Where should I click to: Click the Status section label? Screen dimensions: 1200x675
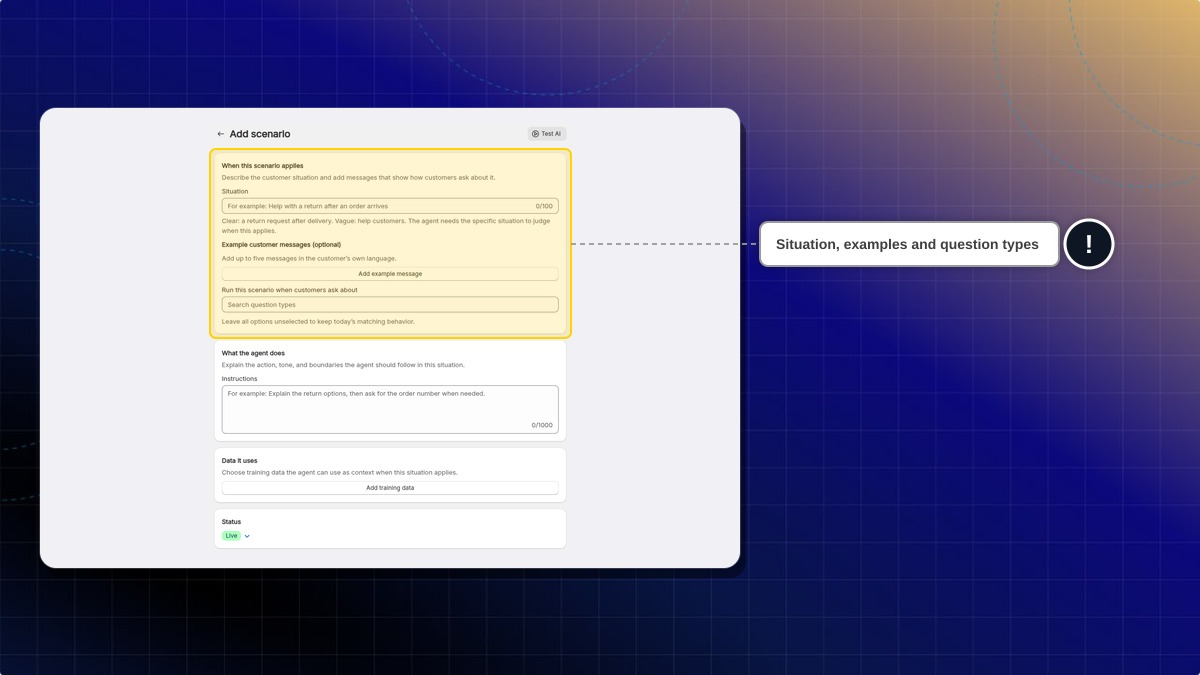pos(231,522)
